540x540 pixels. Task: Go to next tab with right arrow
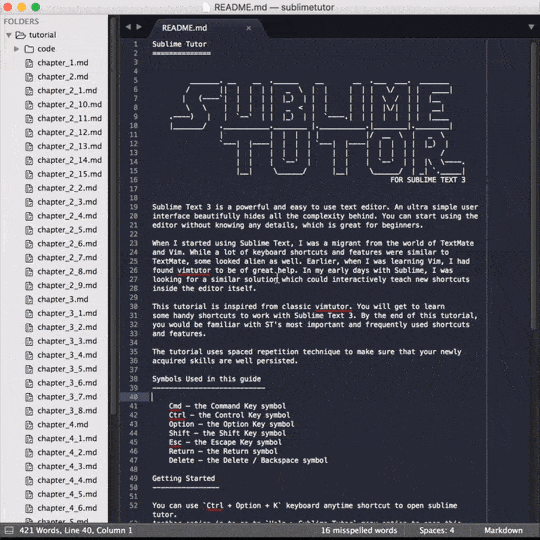click(139, 27)
